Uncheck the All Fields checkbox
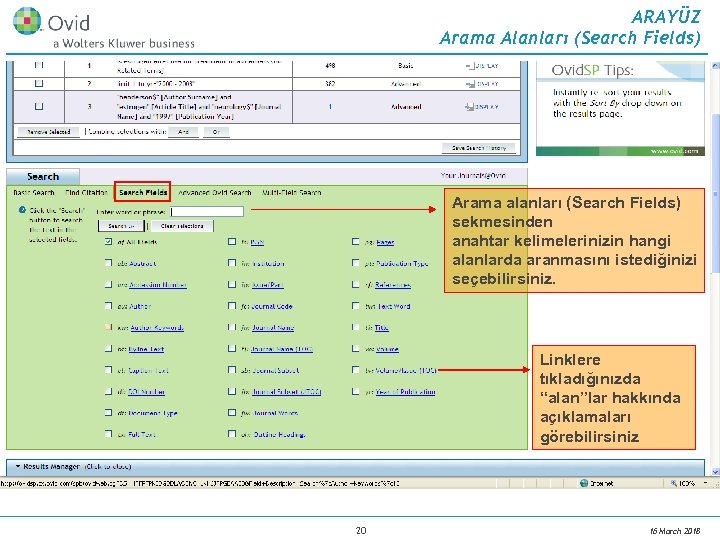 (x=108, y=241)
